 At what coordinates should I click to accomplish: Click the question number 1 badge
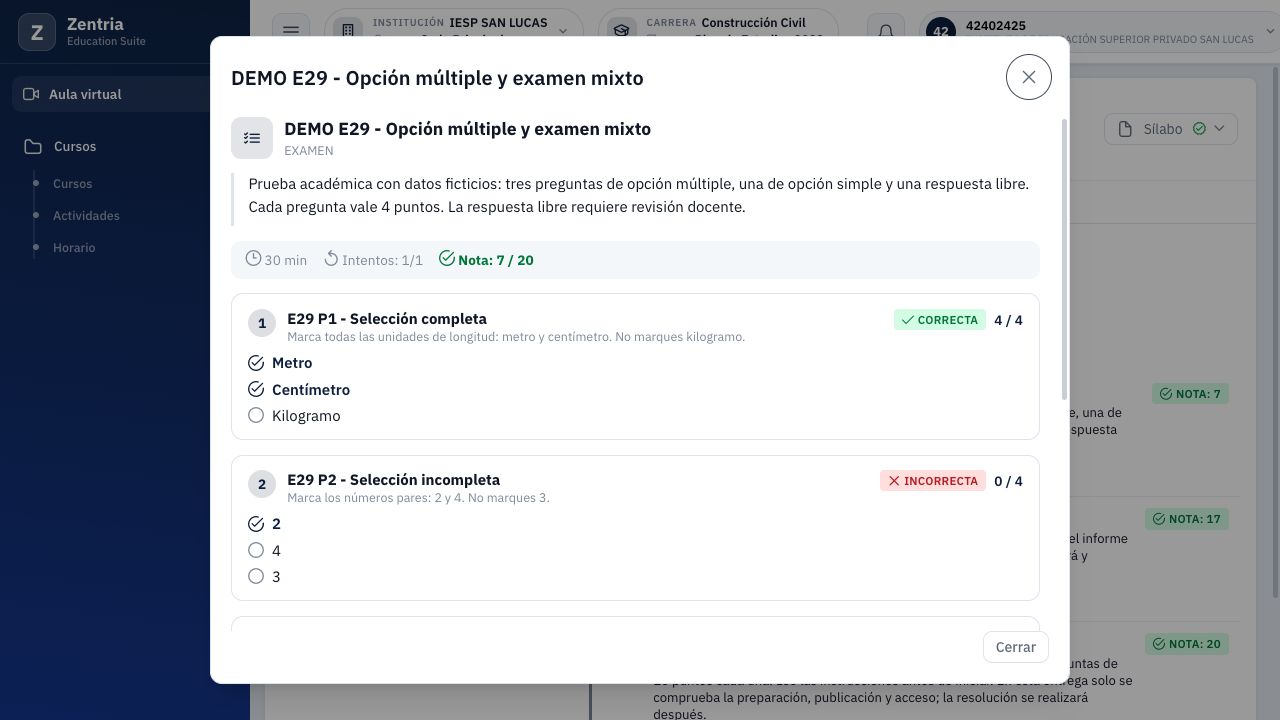262,323
